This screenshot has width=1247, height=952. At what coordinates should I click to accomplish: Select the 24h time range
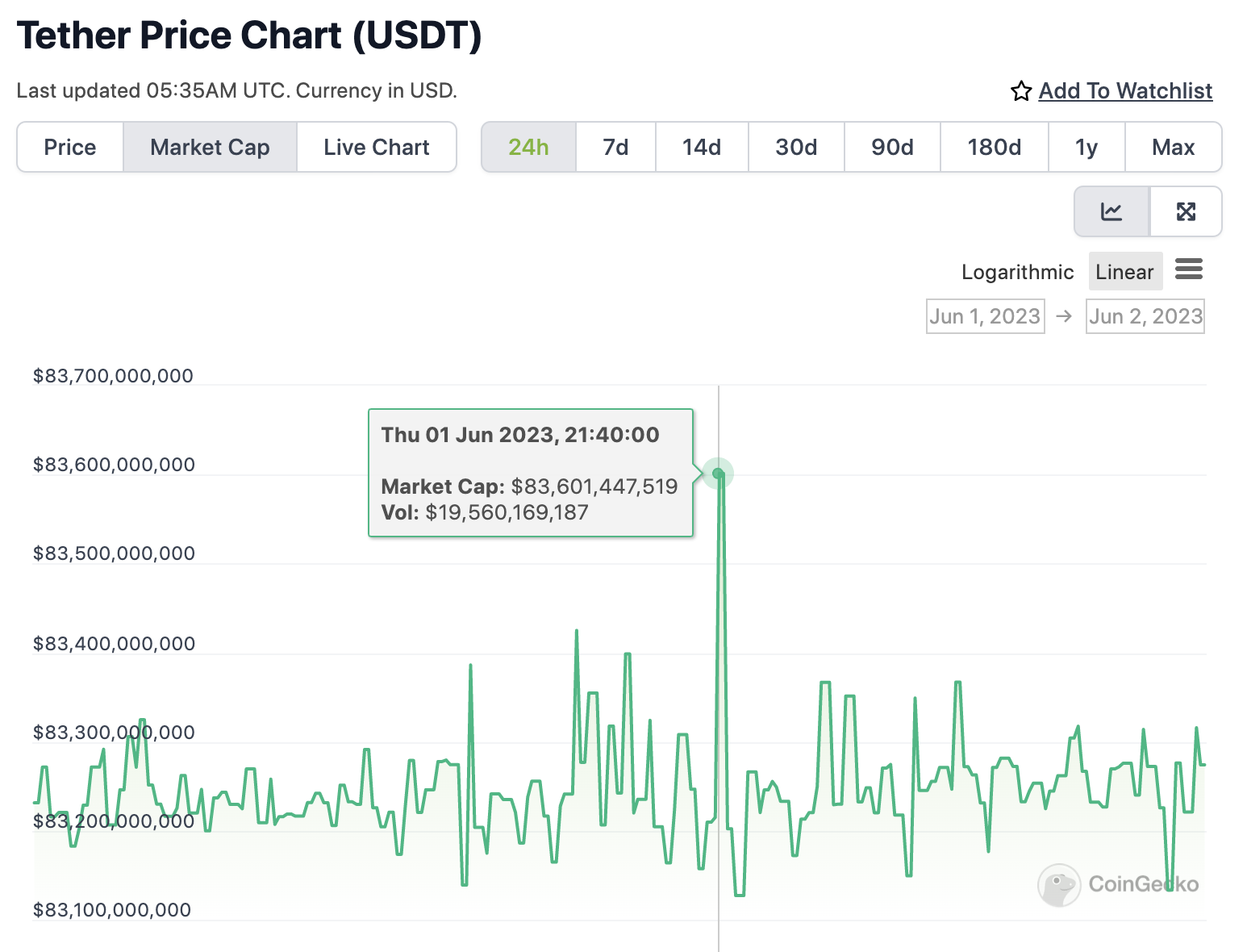coord(528,147)
